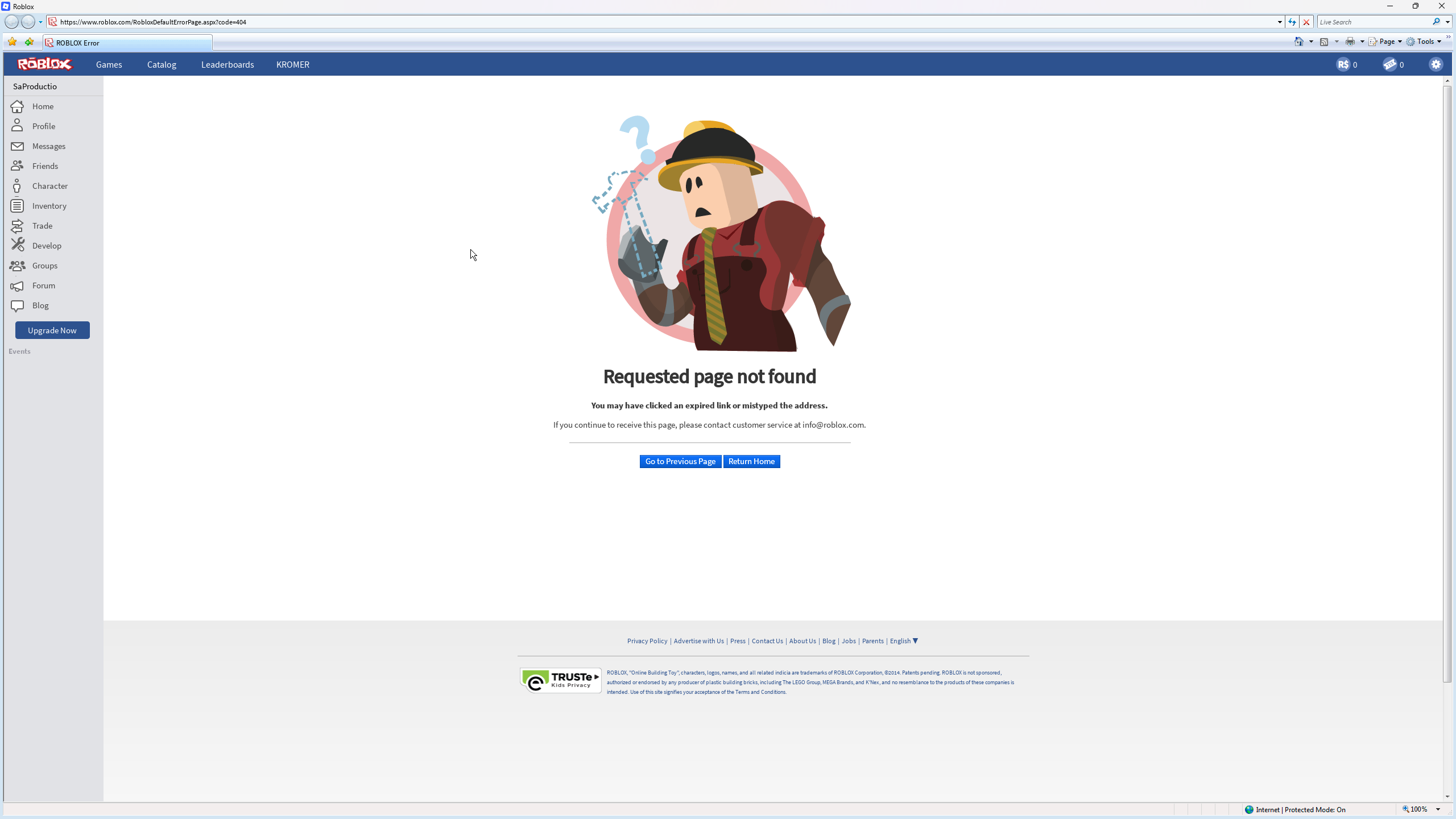Open KROMER in the top navigation
Viewport: 1456px width, 819px height.
coord(293,65)
